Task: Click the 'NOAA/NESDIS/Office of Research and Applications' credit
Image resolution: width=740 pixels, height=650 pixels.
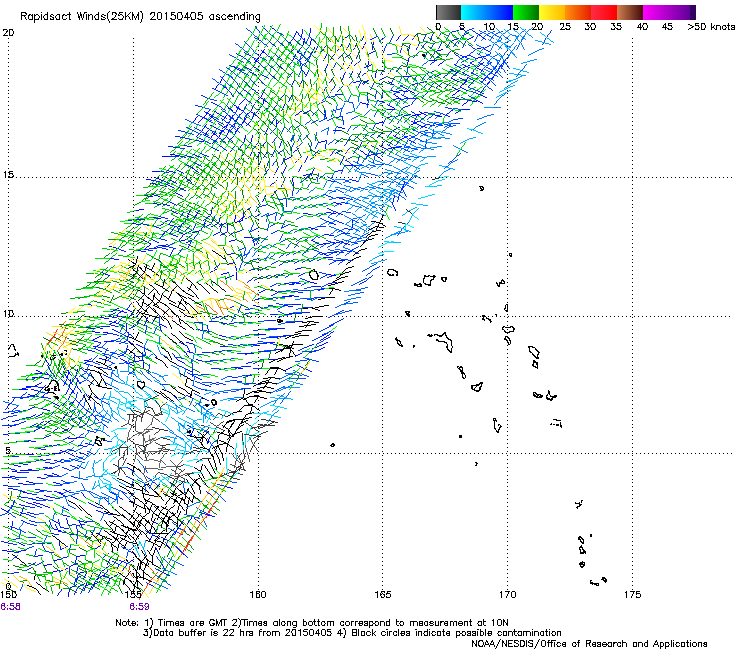Action: 589,644
